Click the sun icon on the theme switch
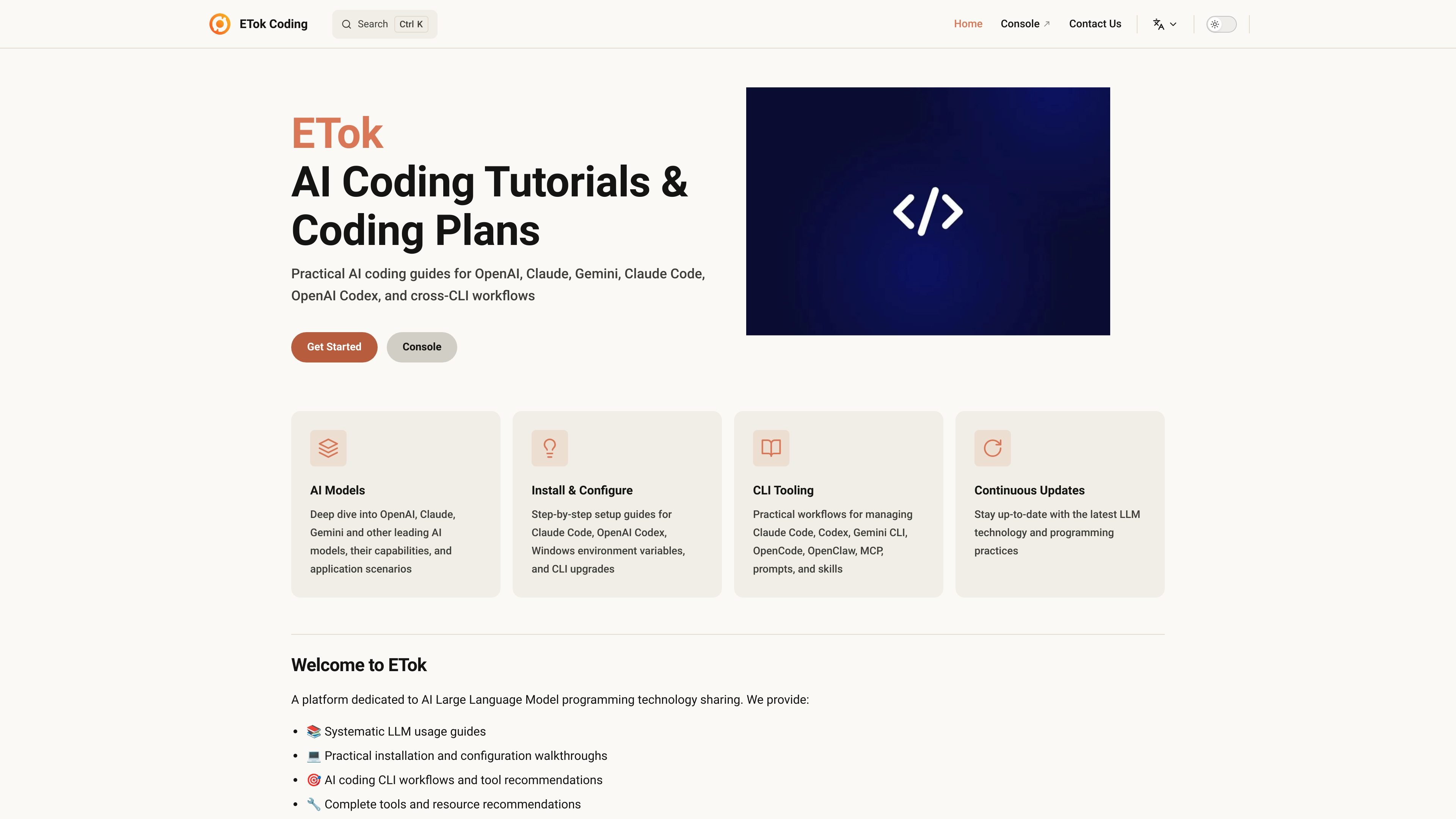Image resolution: width=1456 pixels, height=819 pixels. pyautogui.click(x=1214, y=24)
